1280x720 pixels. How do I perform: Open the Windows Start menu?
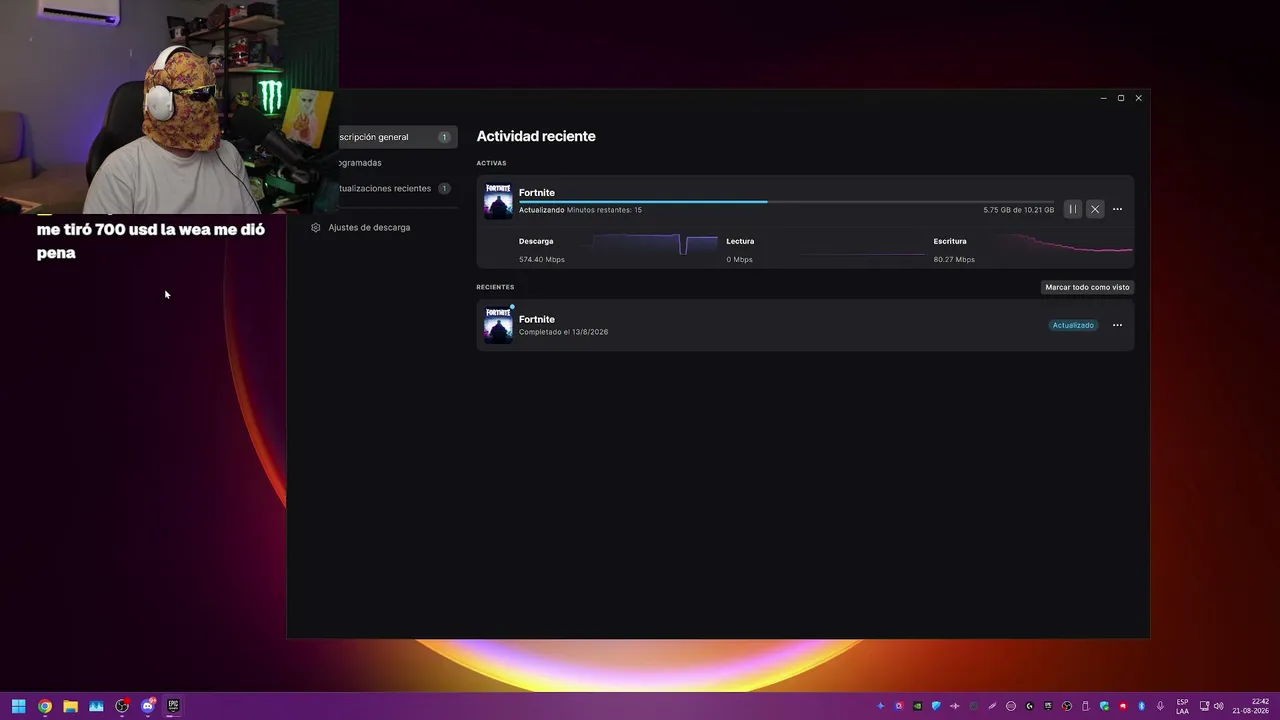tap(19, 706)
